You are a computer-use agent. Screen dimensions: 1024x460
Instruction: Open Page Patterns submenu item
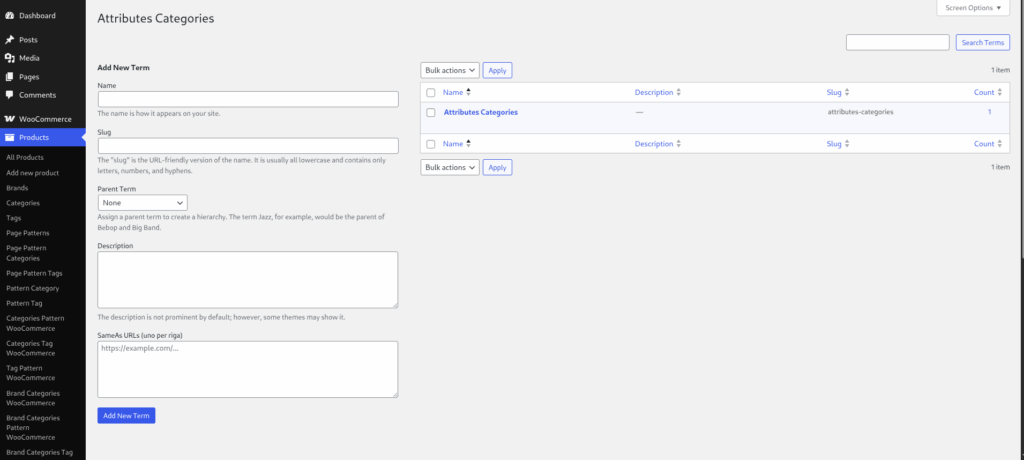(27, 233)
